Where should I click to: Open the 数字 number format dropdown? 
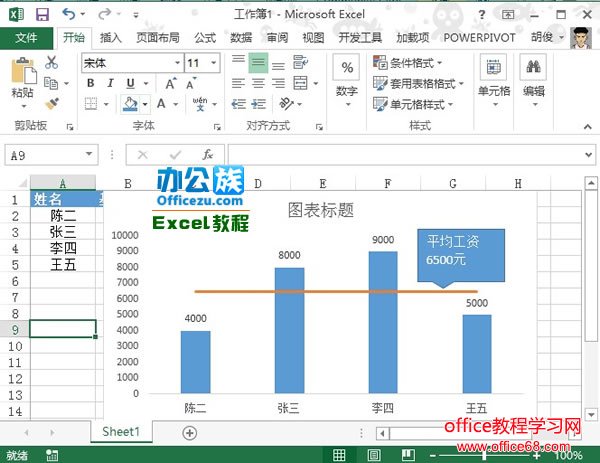pyautogui.click(x=347, y=82)
